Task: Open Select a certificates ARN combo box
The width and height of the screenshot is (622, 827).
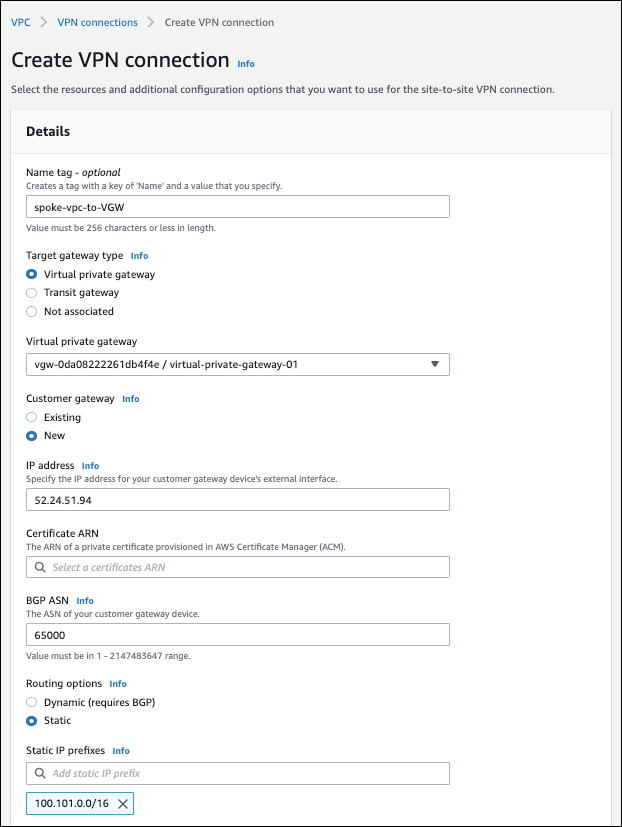Action: tap(245, 567)
